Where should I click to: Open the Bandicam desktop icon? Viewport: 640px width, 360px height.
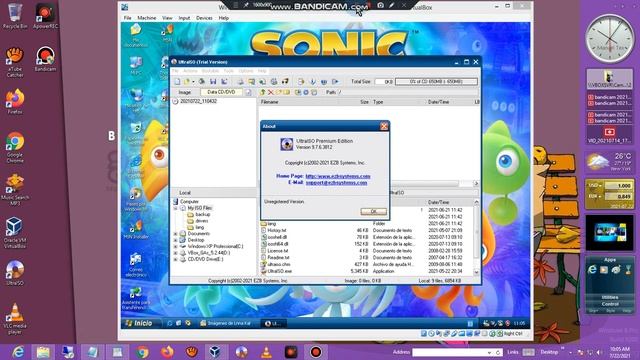45,59
